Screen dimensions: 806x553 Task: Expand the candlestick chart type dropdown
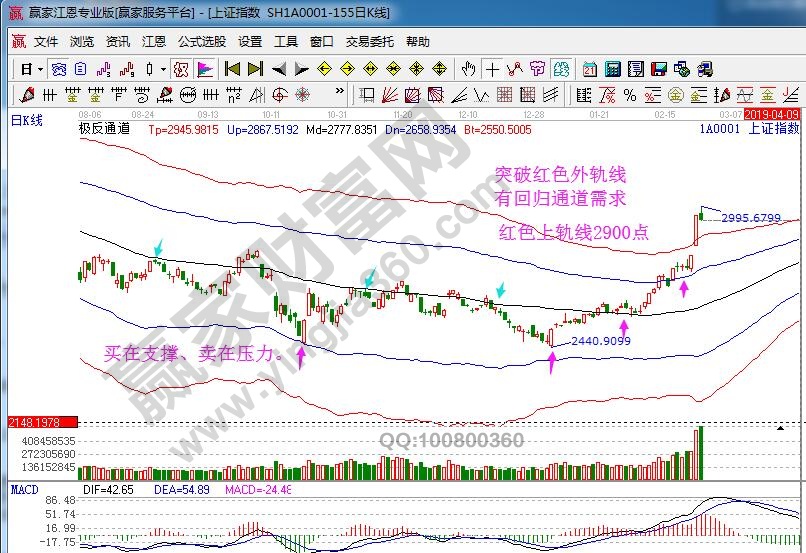164,69
